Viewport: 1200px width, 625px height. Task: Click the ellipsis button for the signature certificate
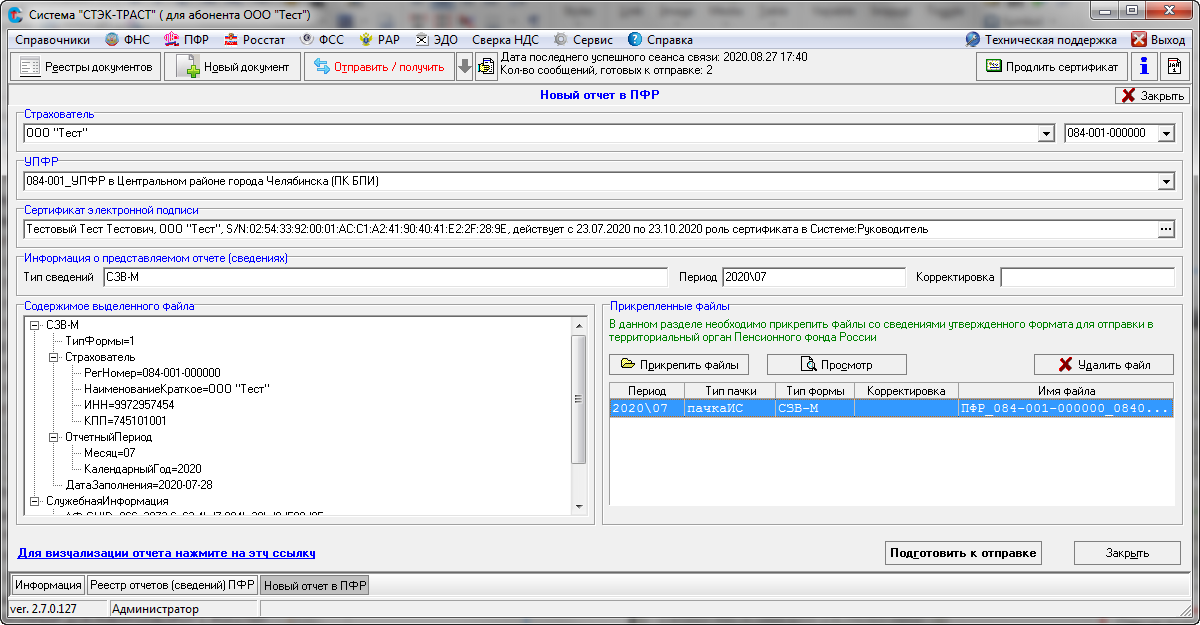(1166, 229)
